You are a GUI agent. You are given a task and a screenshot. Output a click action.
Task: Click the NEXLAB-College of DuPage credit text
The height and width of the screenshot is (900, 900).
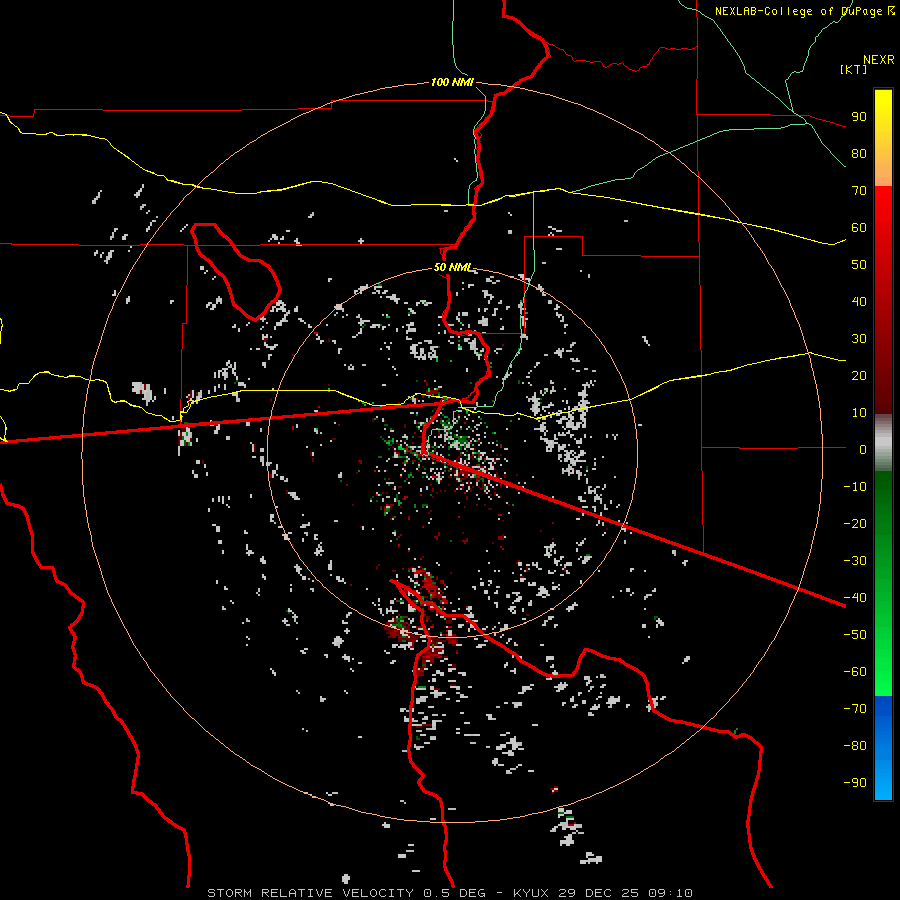pyautogui.click(x=800, y=11)
